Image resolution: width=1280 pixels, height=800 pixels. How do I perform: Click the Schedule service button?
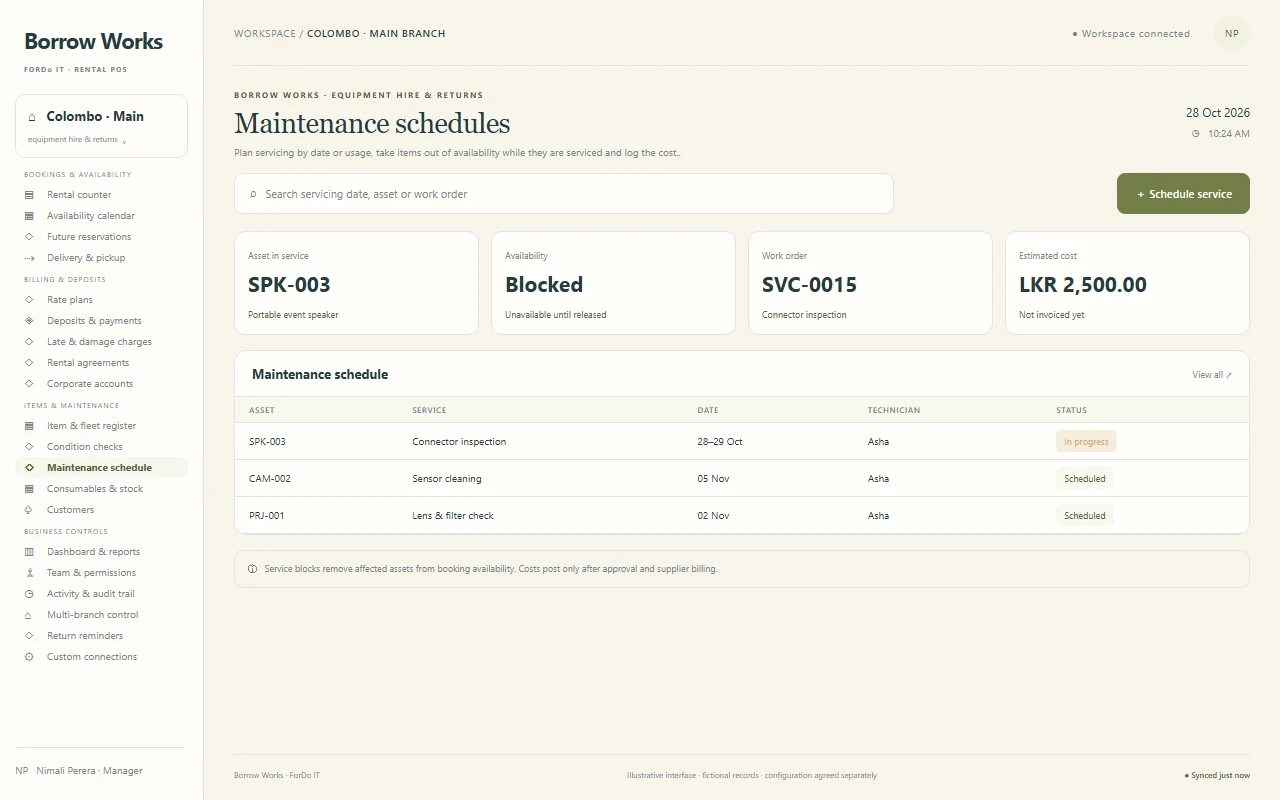1183,194
